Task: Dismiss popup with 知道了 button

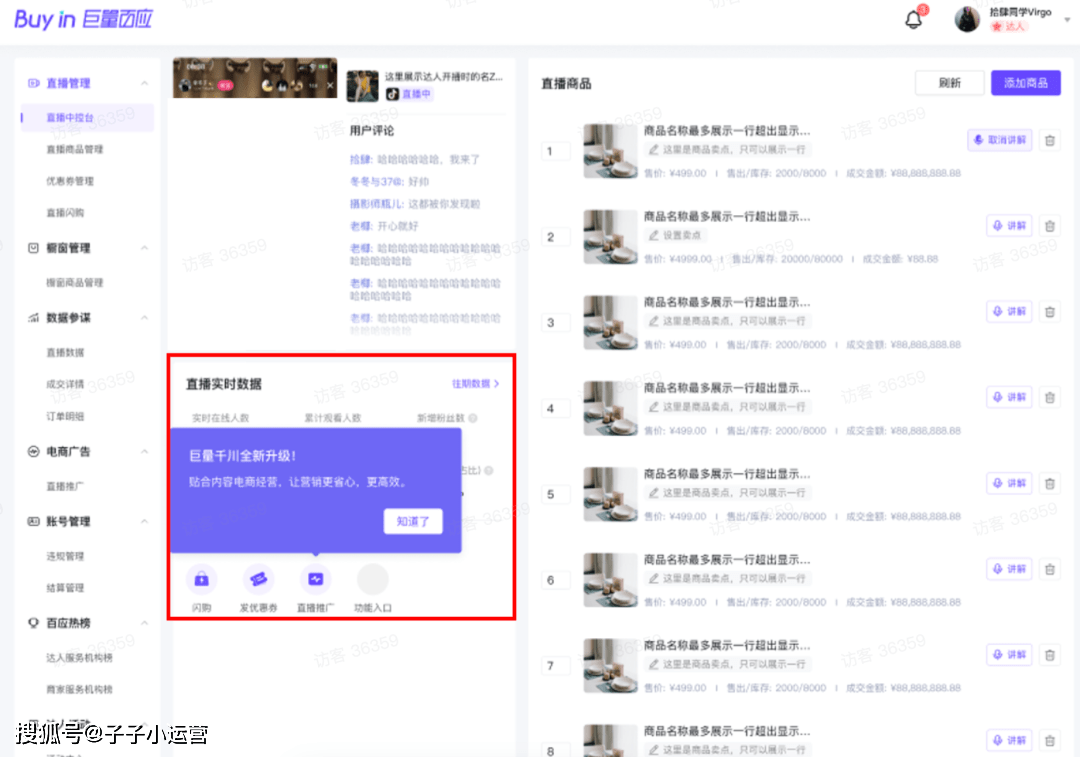Action: tap(413, 521)
